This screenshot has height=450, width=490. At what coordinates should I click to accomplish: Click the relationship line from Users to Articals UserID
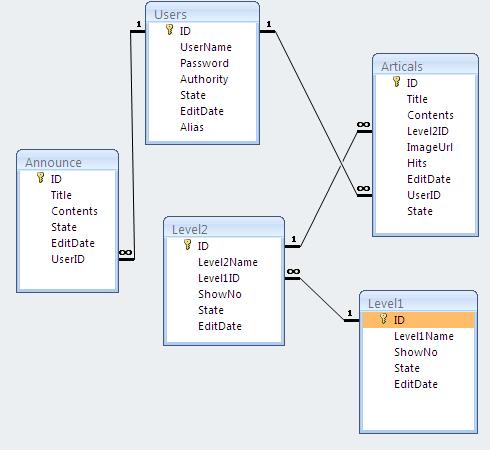click(x=316, y=113)
